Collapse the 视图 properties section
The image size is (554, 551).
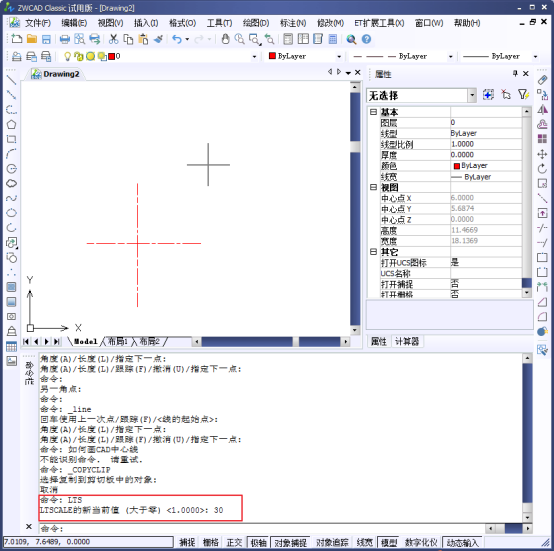pos(373,187)
